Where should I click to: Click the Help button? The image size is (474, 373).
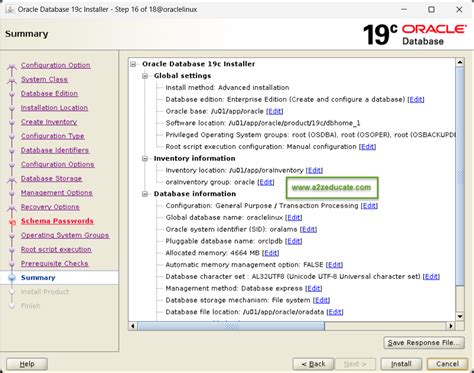tap(27, 364)
